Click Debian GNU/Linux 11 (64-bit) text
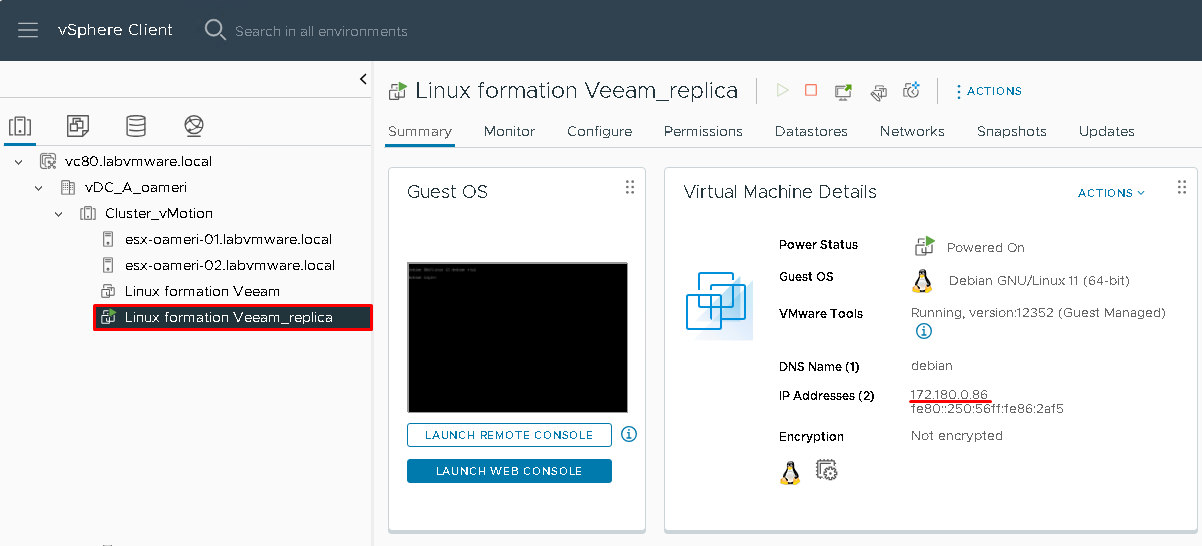 tap(1039, 281)
